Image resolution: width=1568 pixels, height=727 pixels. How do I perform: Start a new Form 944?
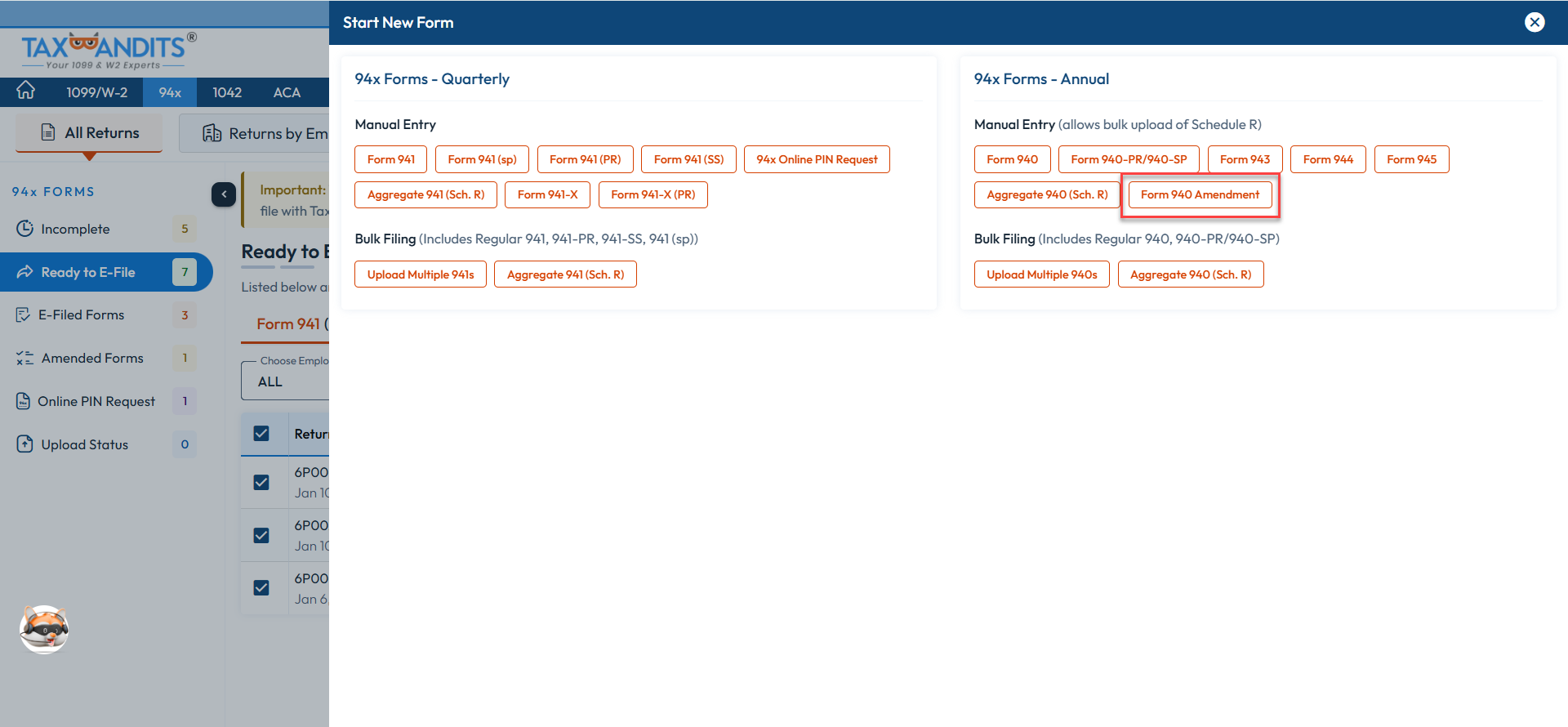[1328, 159]
